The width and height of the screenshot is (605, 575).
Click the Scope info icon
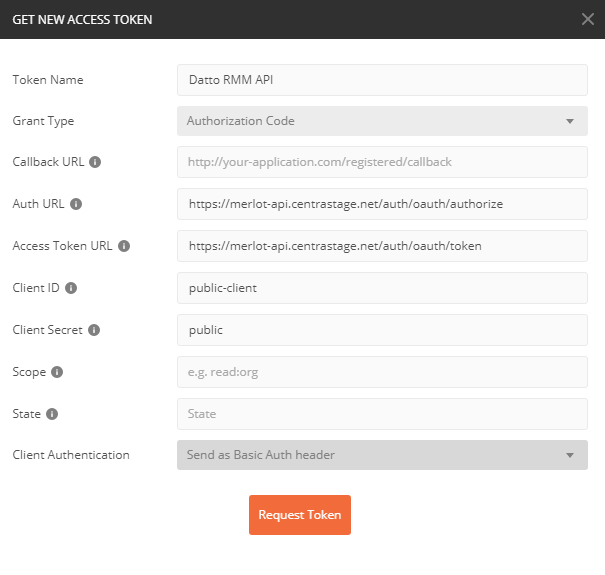pyautogui.click(x=57, y=372)
